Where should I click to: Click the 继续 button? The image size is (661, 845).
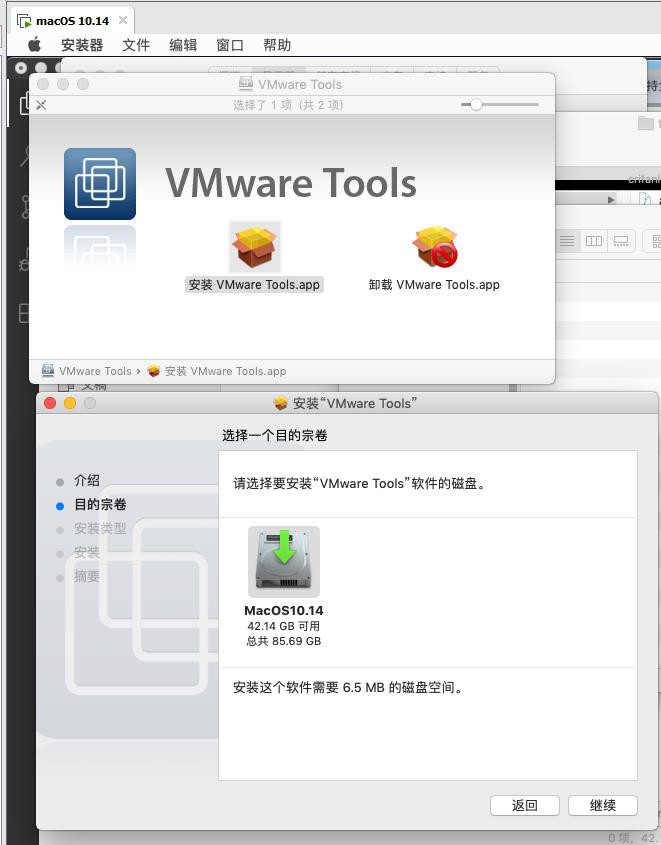tap(603, 805)
